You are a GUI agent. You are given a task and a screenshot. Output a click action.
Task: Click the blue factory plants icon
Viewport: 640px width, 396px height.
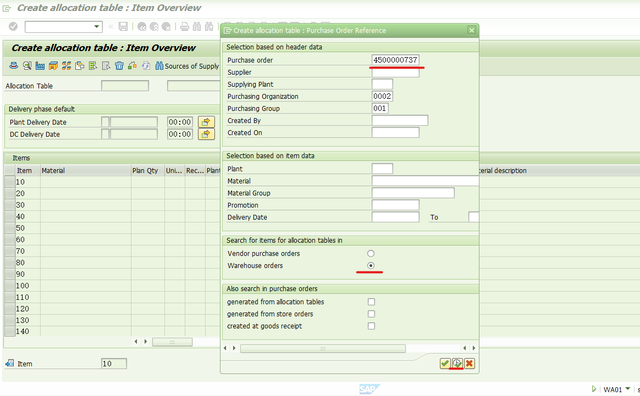pos(40,65)
